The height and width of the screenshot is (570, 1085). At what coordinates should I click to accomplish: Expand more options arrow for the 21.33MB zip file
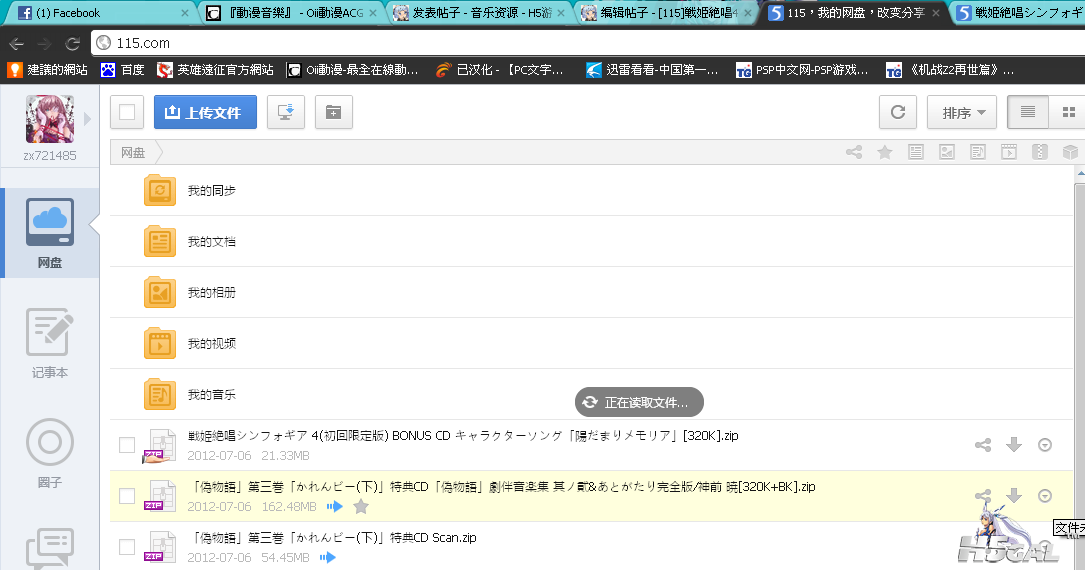1045,445
